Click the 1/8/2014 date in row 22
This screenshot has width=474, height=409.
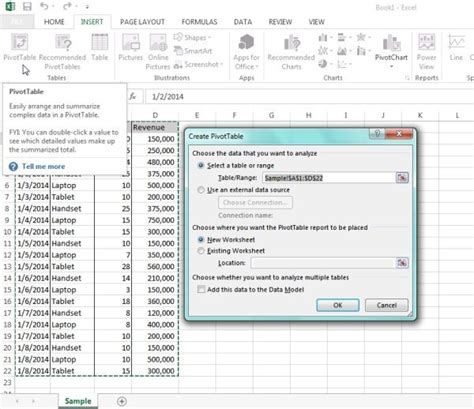[x=33, y=371]
